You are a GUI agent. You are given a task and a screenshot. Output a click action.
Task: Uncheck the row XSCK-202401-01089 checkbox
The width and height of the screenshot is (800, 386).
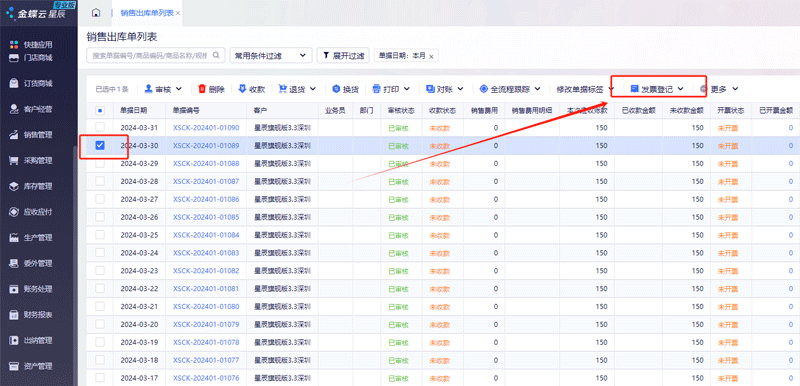(100, 146)
